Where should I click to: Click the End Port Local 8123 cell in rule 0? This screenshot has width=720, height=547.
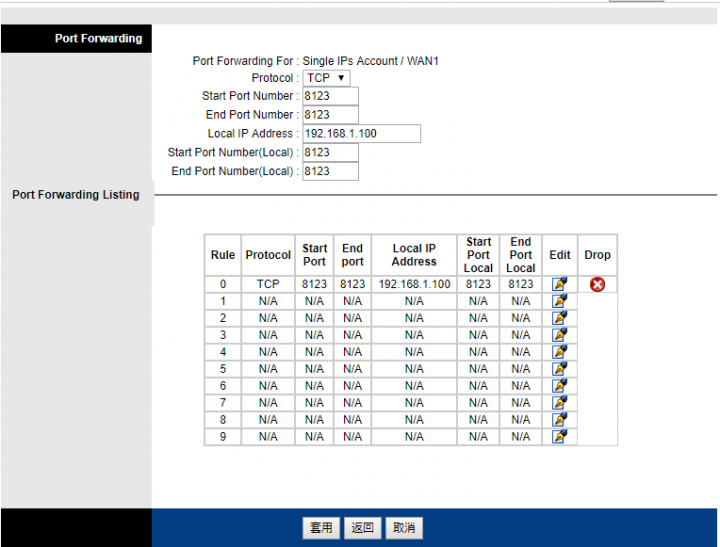tap(521, 284)
